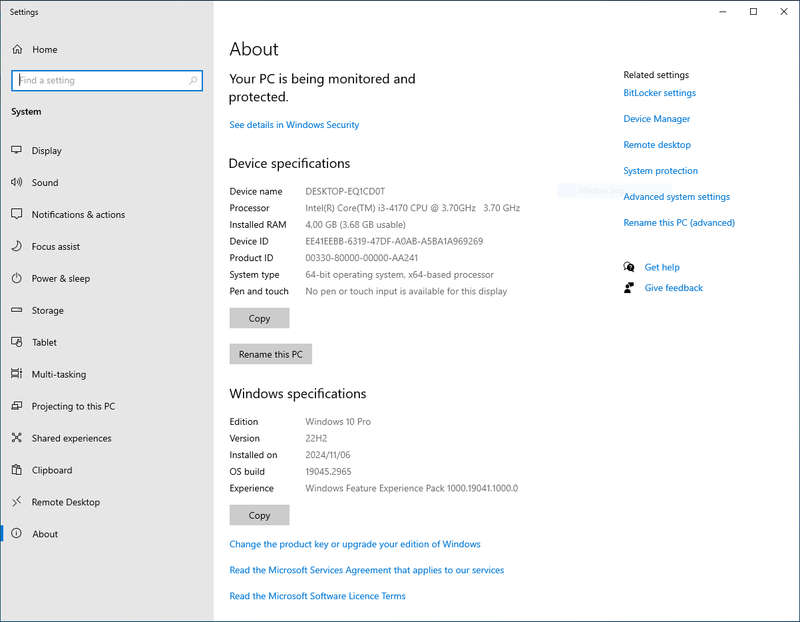Image resolution: width=800 pixels, height=622 pixels.
Task: Click the Display monitor icon
Action: pyautogui.click(x=17, y=150)
